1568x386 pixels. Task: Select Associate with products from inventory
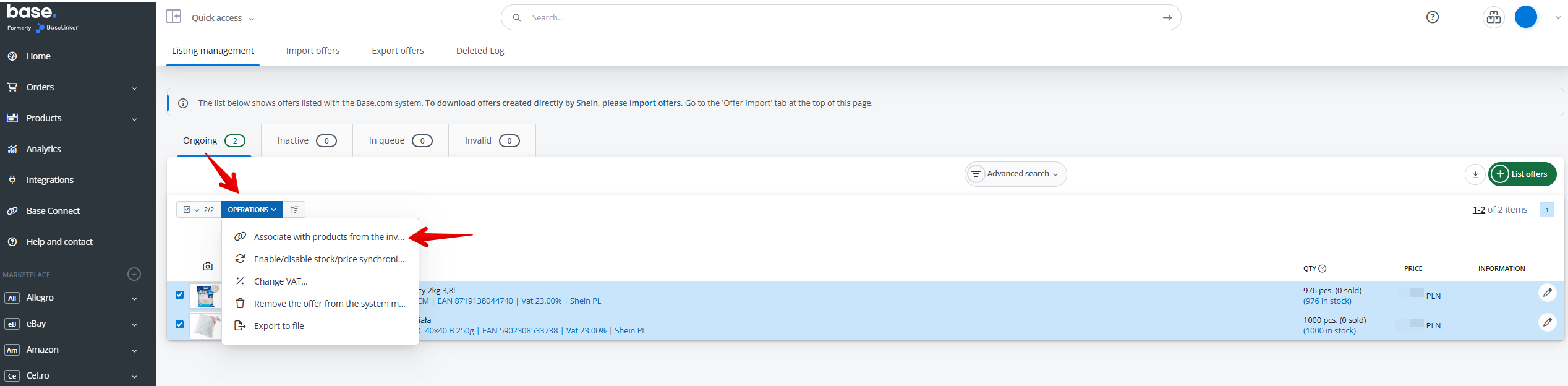point(328,237)
